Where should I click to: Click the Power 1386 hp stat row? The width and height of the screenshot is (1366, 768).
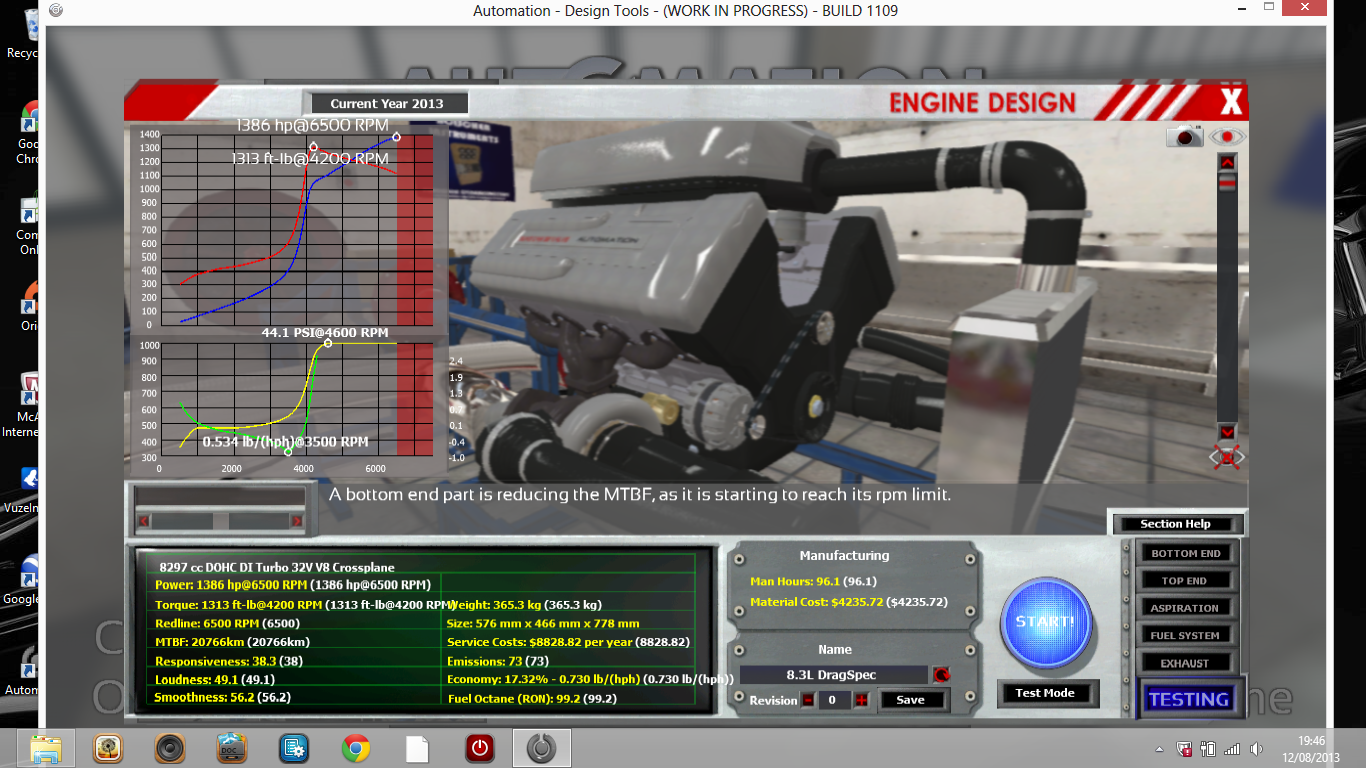pos(293,584)
